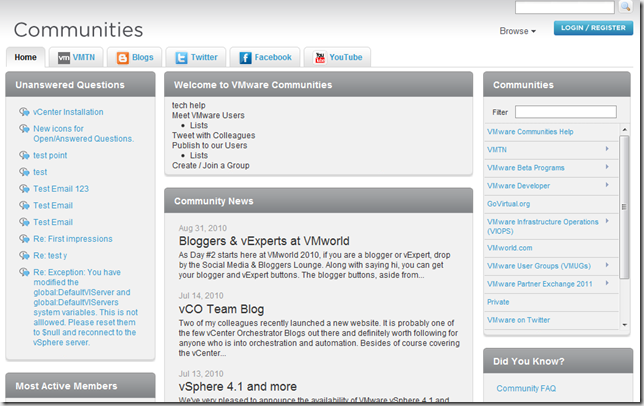This screenshot has width=644, height=406.
Task: Expand VMware Beta Programs arrow
Action: [607, 167]
